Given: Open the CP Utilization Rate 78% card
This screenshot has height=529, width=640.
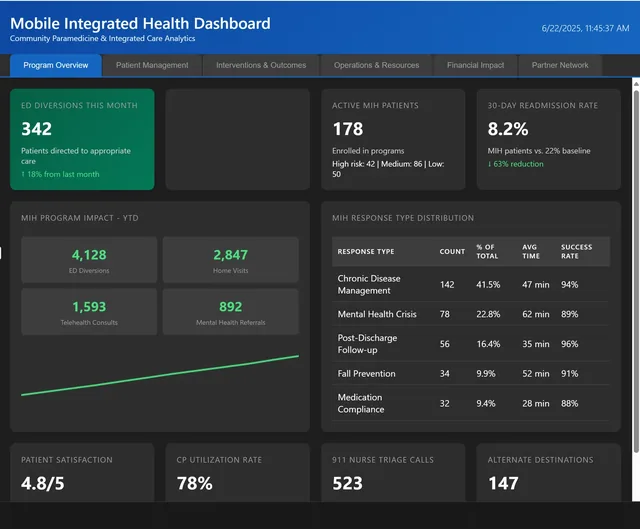Looking at the screenshot, I should point(238,473).
